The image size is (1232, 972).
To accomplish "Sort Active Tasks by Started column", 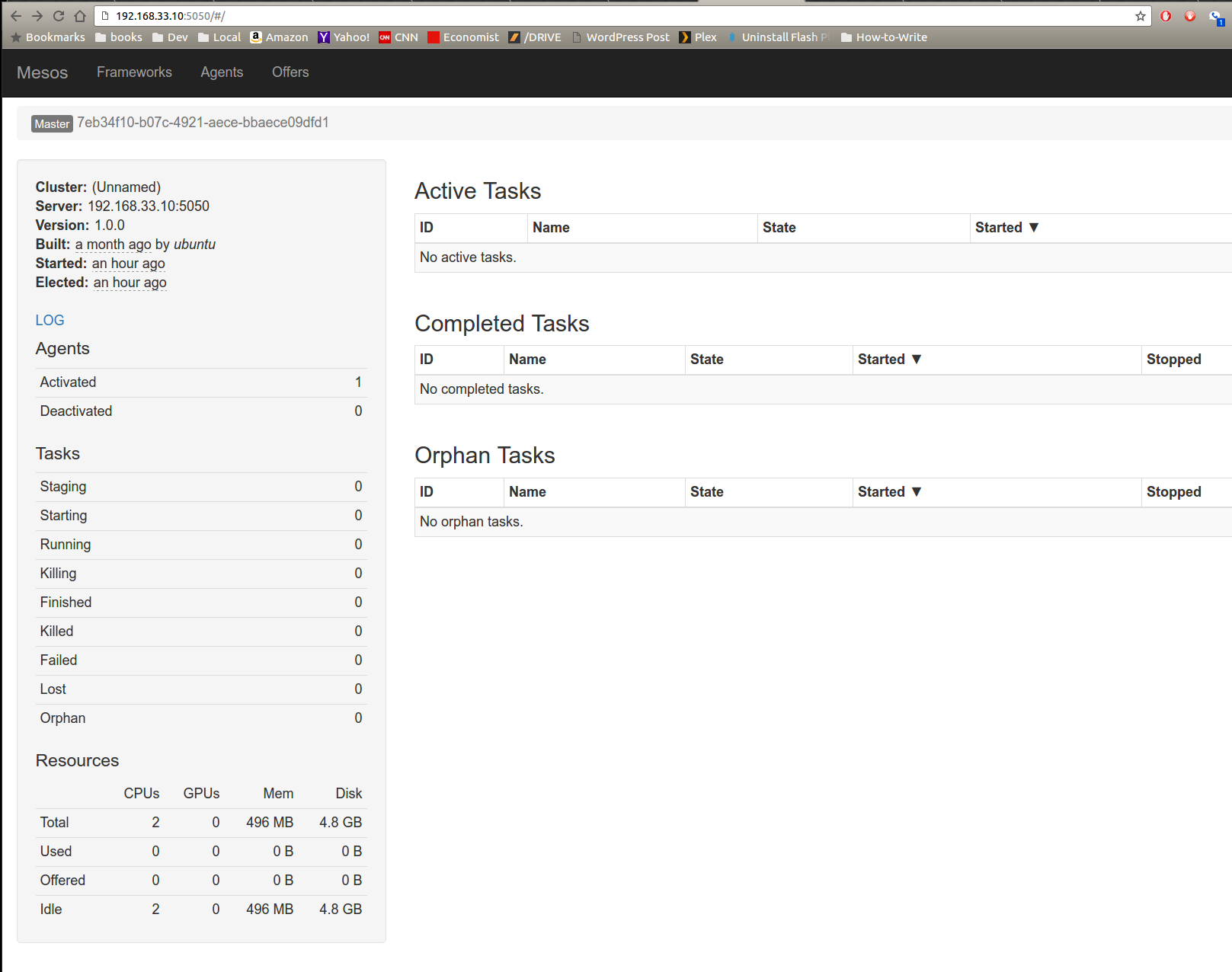I will pos(1006,228).
